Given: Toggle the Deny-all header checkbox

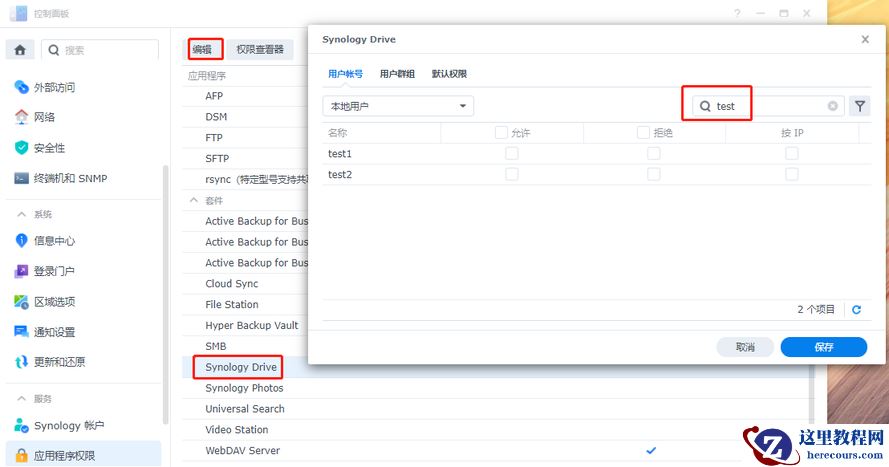Looking at the screenshot, I should pos(643,133).
